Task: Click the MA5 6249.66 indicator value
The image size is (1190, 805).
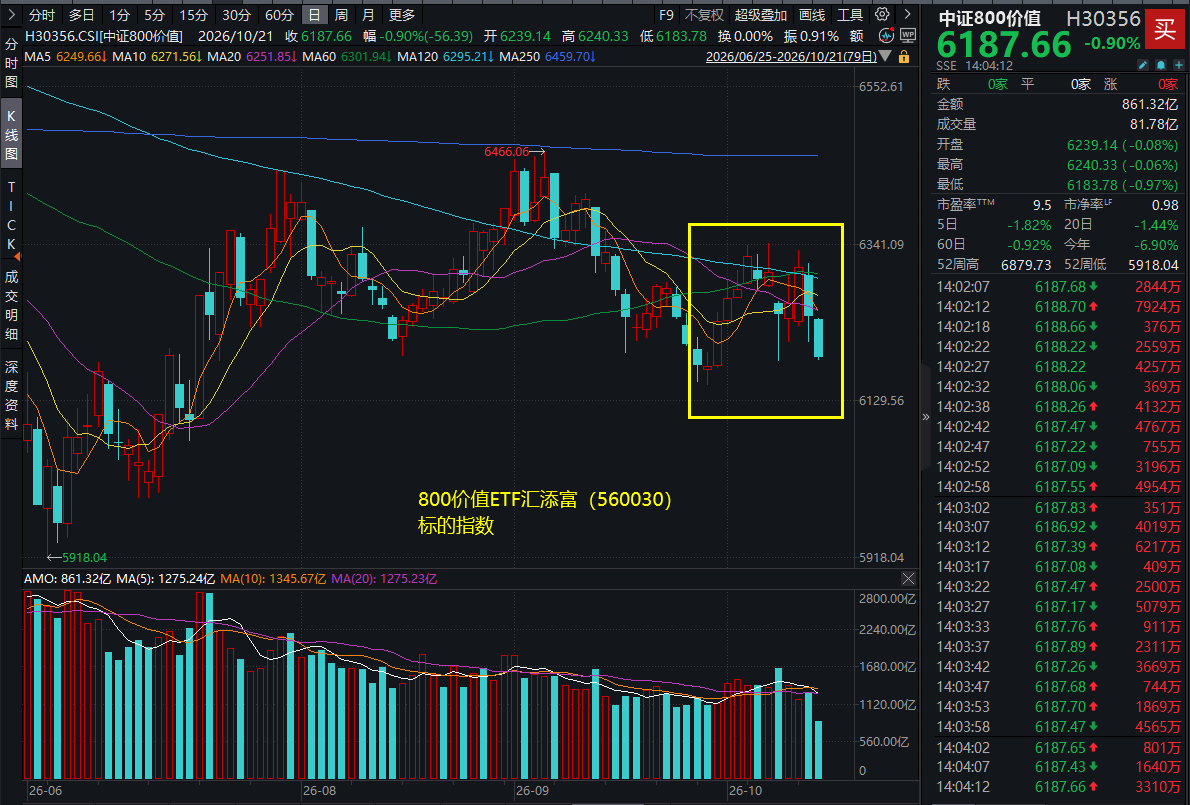Action: pos(66,57)
